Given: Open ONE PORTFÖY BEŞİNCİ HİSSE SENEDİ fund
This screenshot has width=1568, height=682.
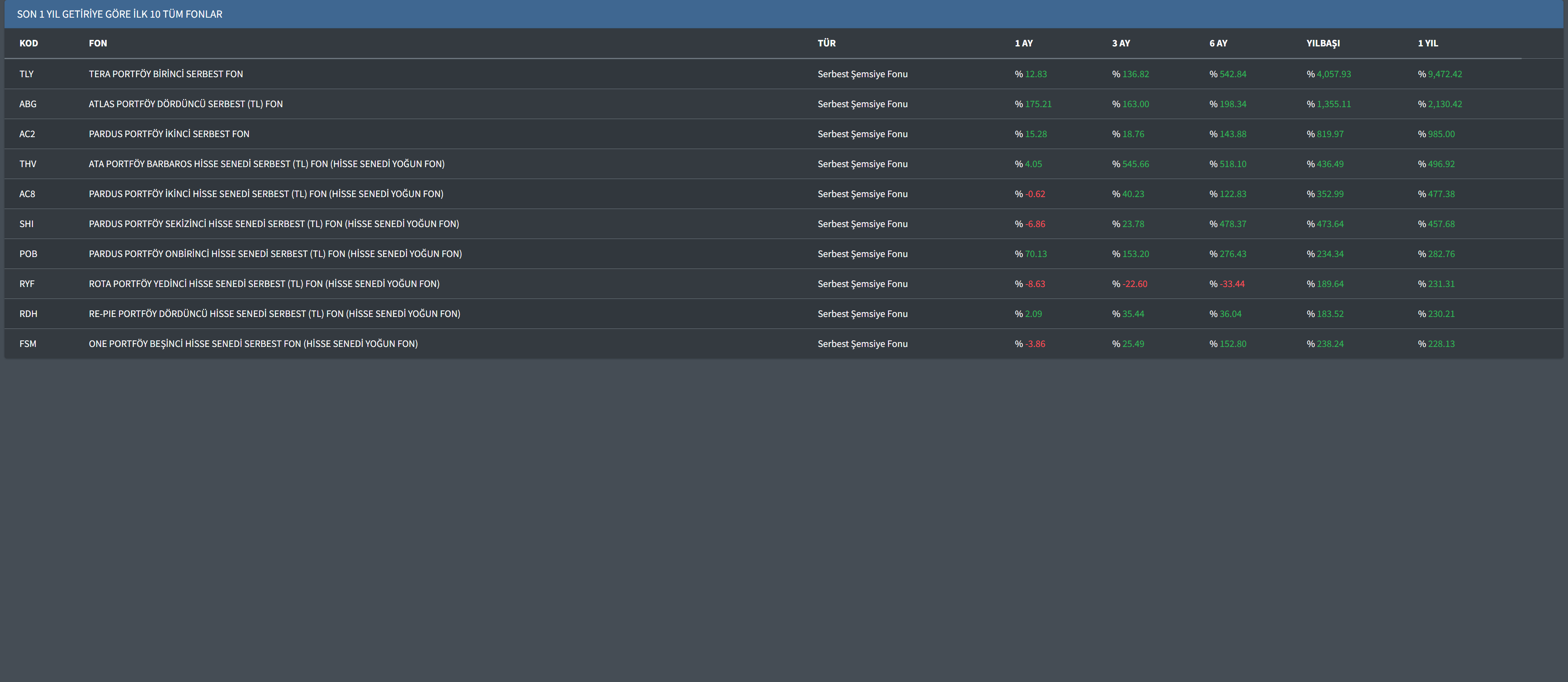Looking at the screenshot, I should point(253,344).
